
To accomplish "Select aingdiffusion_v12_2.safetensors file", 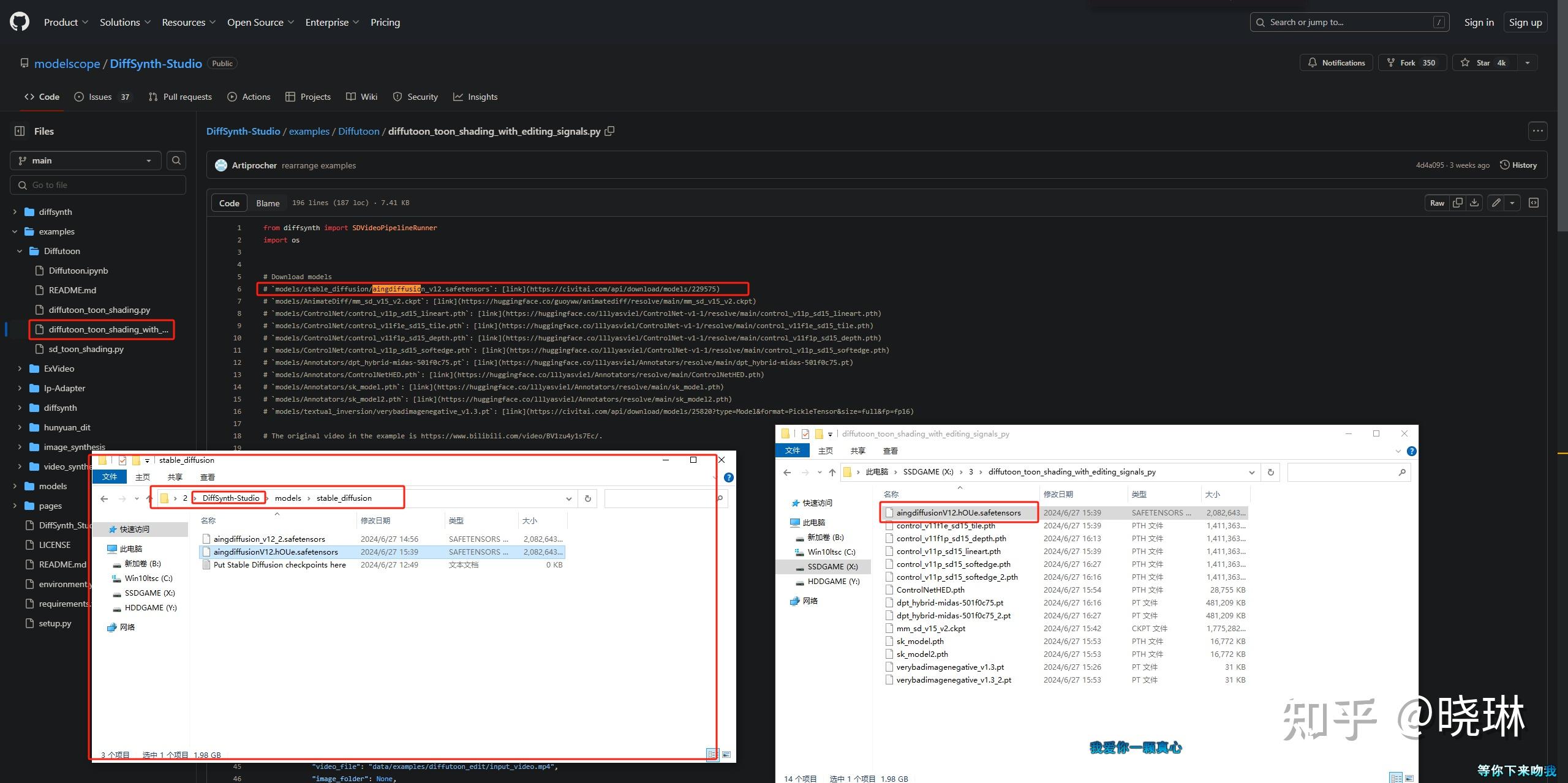I will tap(269, 539).
